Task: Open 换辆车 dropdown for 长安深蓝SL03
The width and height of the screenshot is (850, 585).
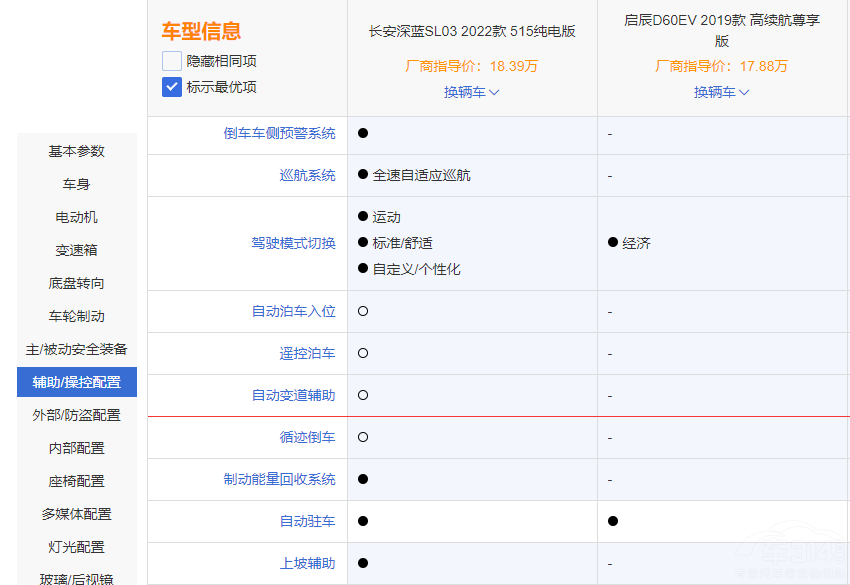Action: click(x=472, y=92)
